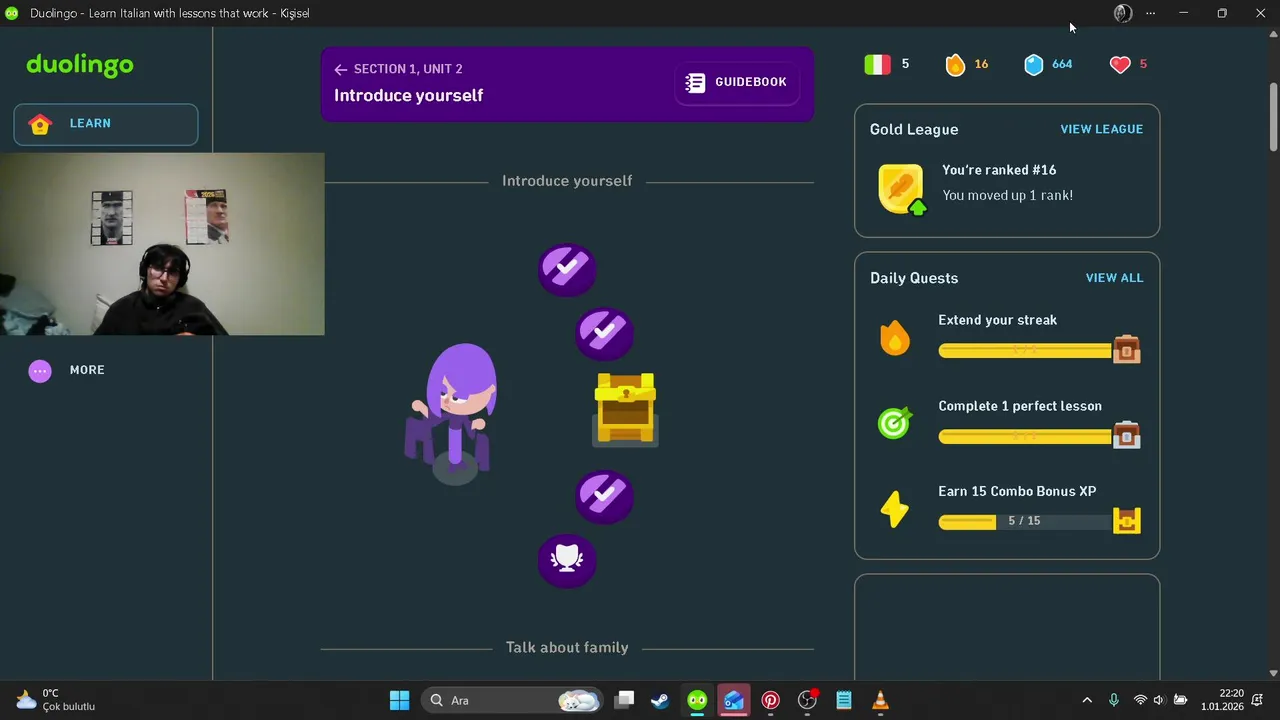1280x720 pixels.
Task: Click the Daily Quests heading
Action: coord(914,278)
